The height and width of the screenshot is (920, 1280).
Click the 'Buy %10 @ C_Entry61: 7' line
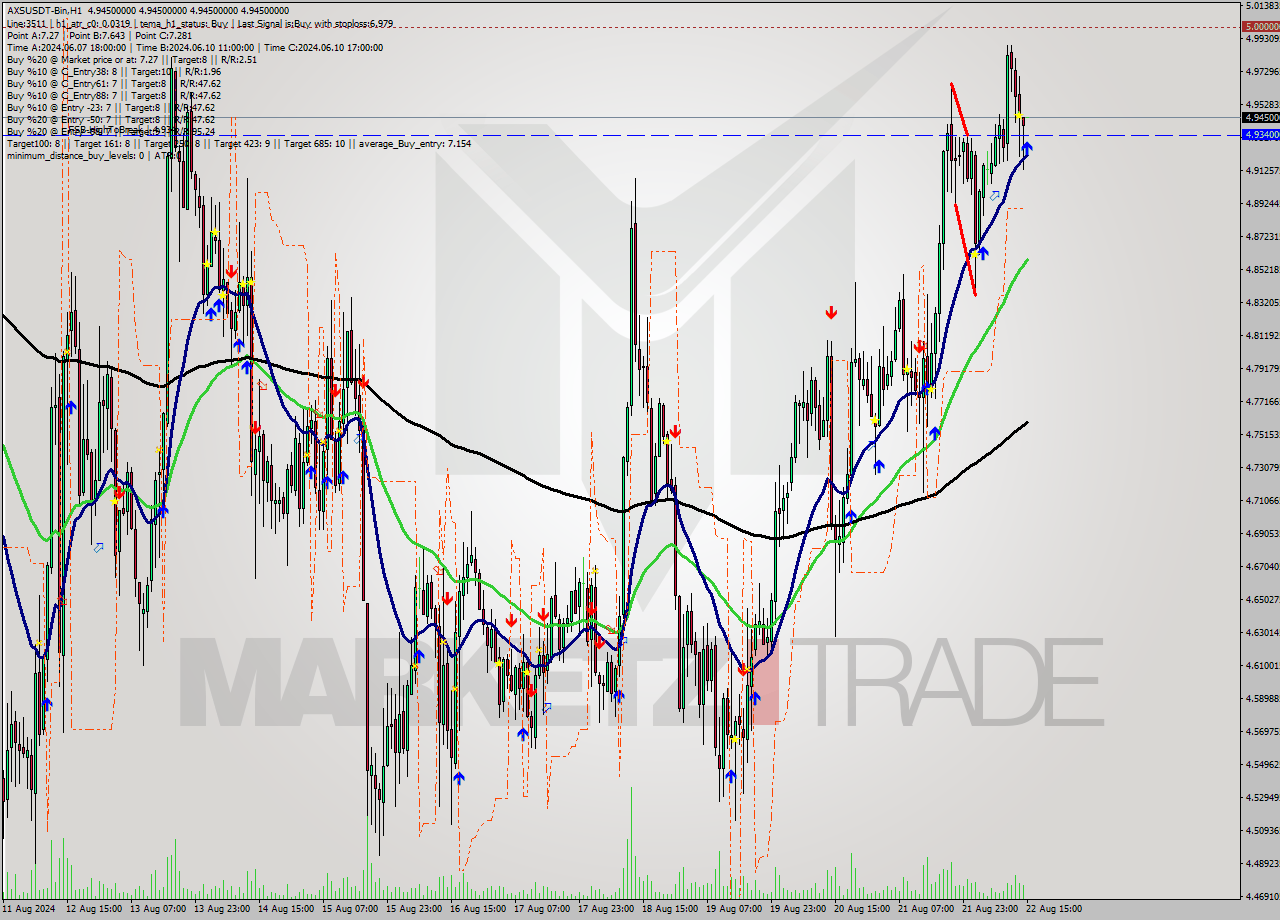point(62,83)
